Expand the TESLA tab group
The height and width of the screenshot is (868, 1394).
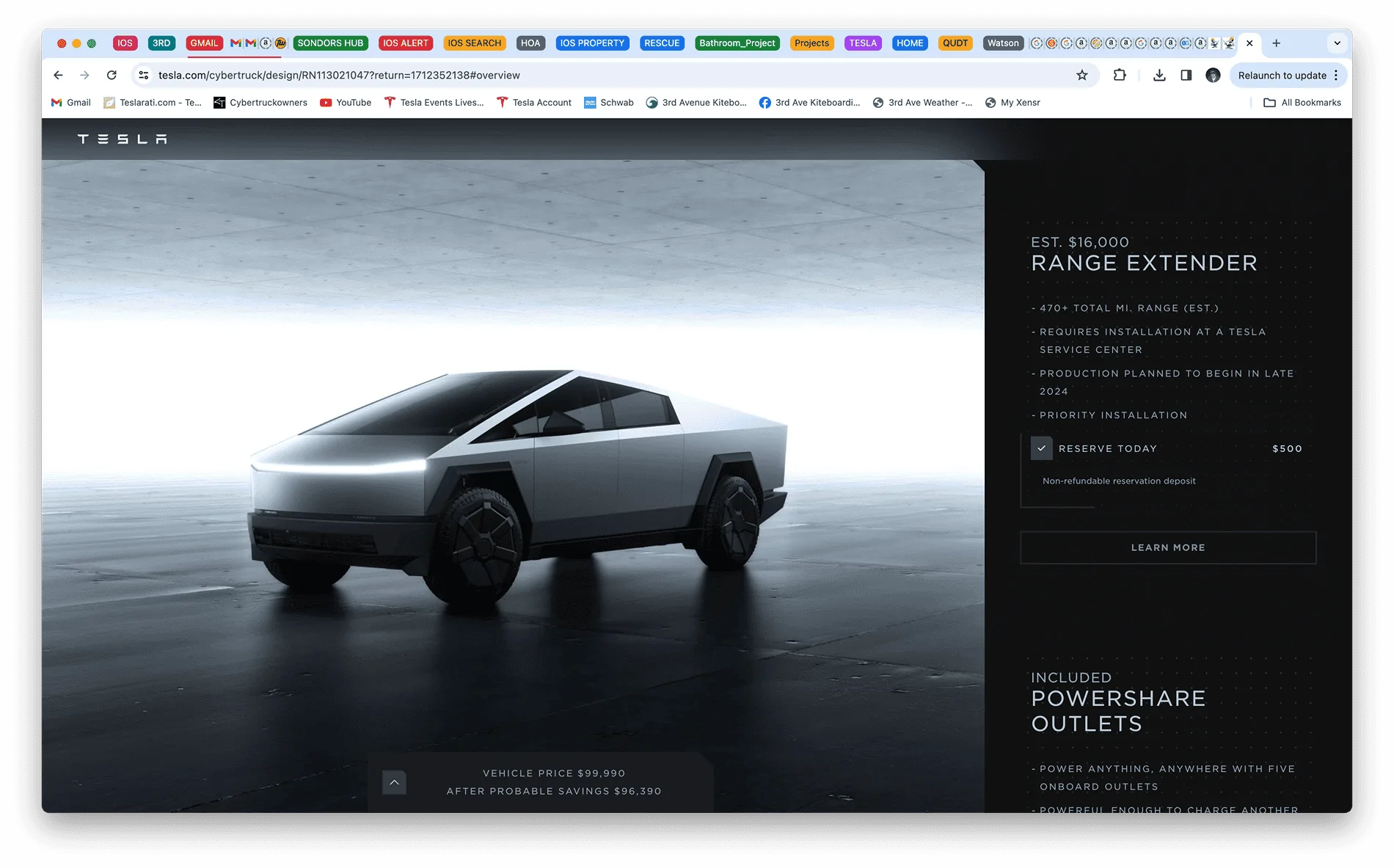tap(863, 43)
